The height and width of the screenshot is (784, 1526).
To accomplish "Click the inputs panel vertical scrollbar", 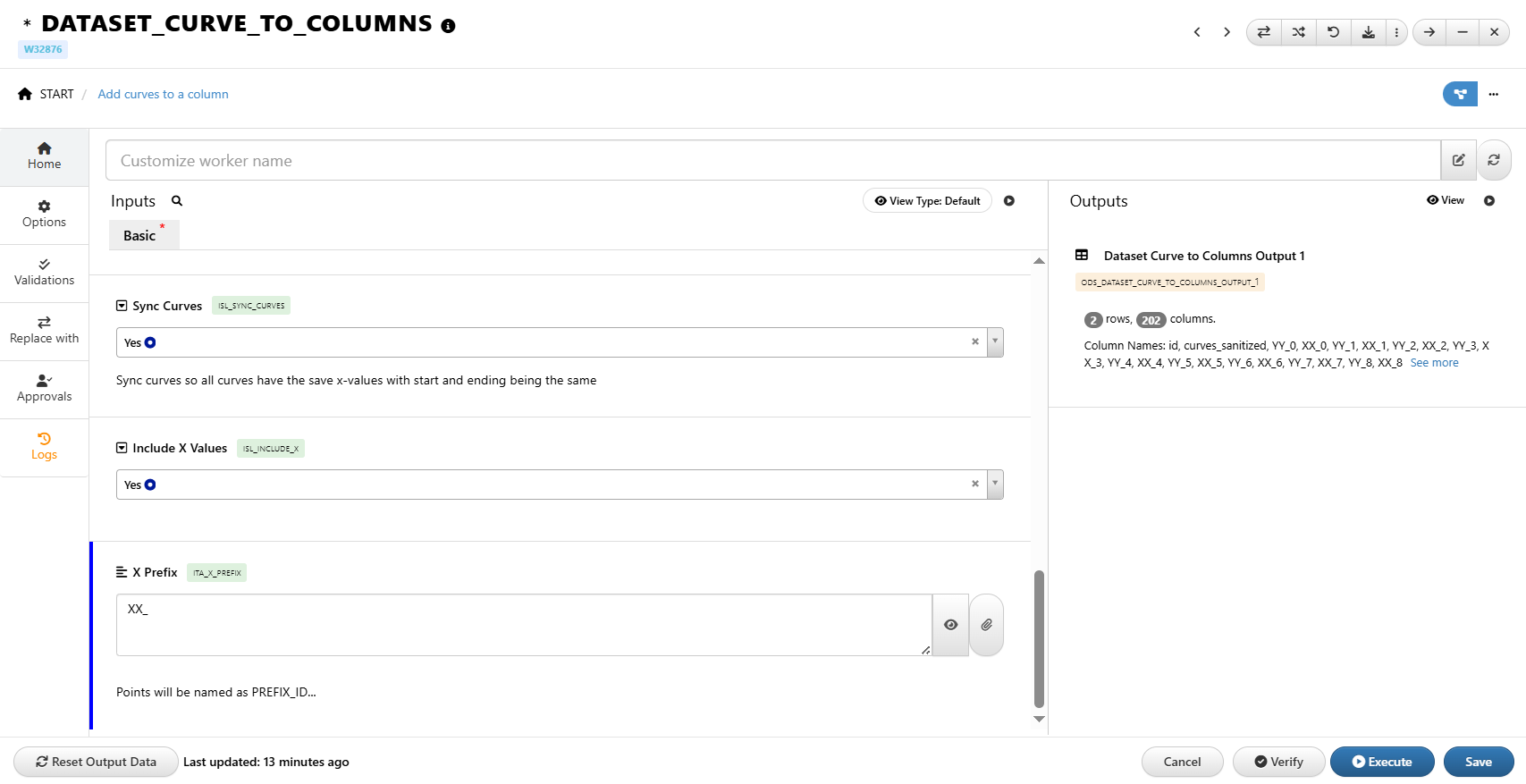I will [x=1039, y=638].
